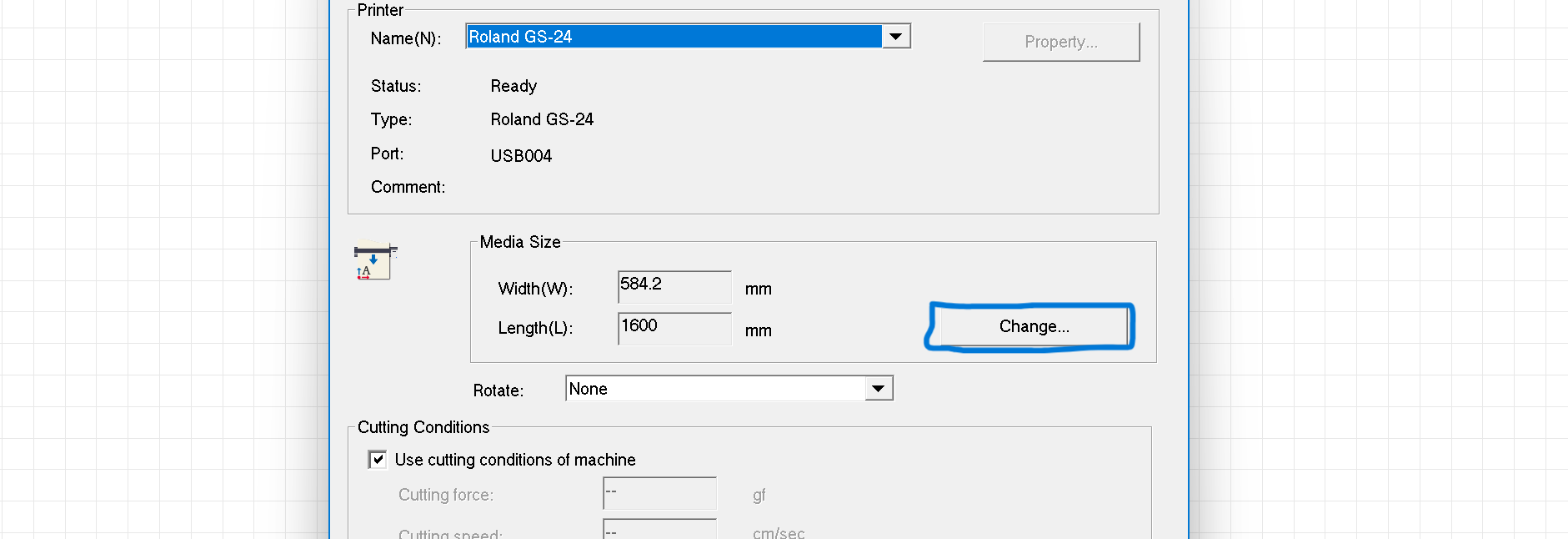
Task: Click the Cutting speed field
Action: tap(659, 529)
